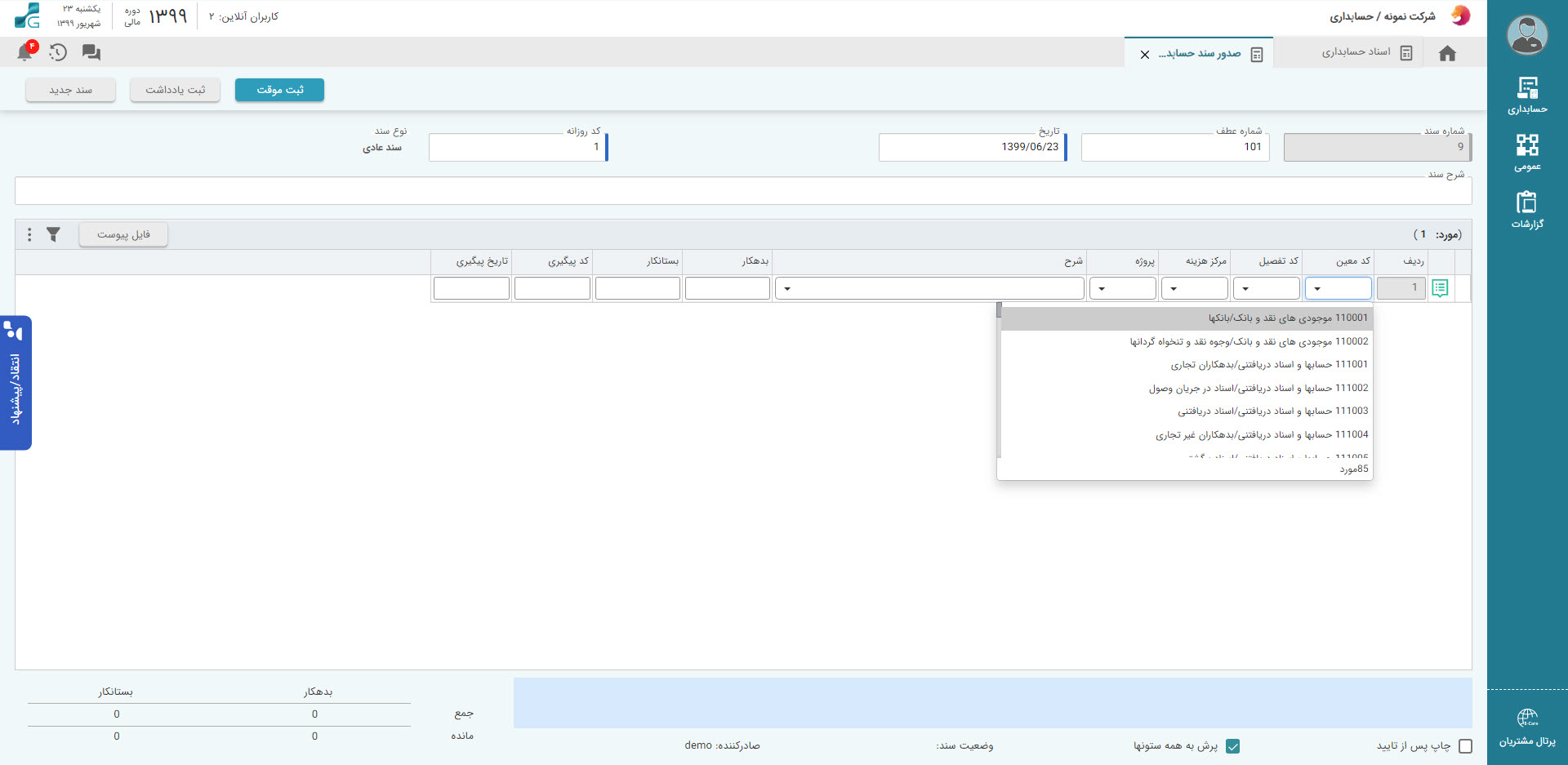Select account 111002 اسناد در جریان وصول

(x=1187, y=388)
